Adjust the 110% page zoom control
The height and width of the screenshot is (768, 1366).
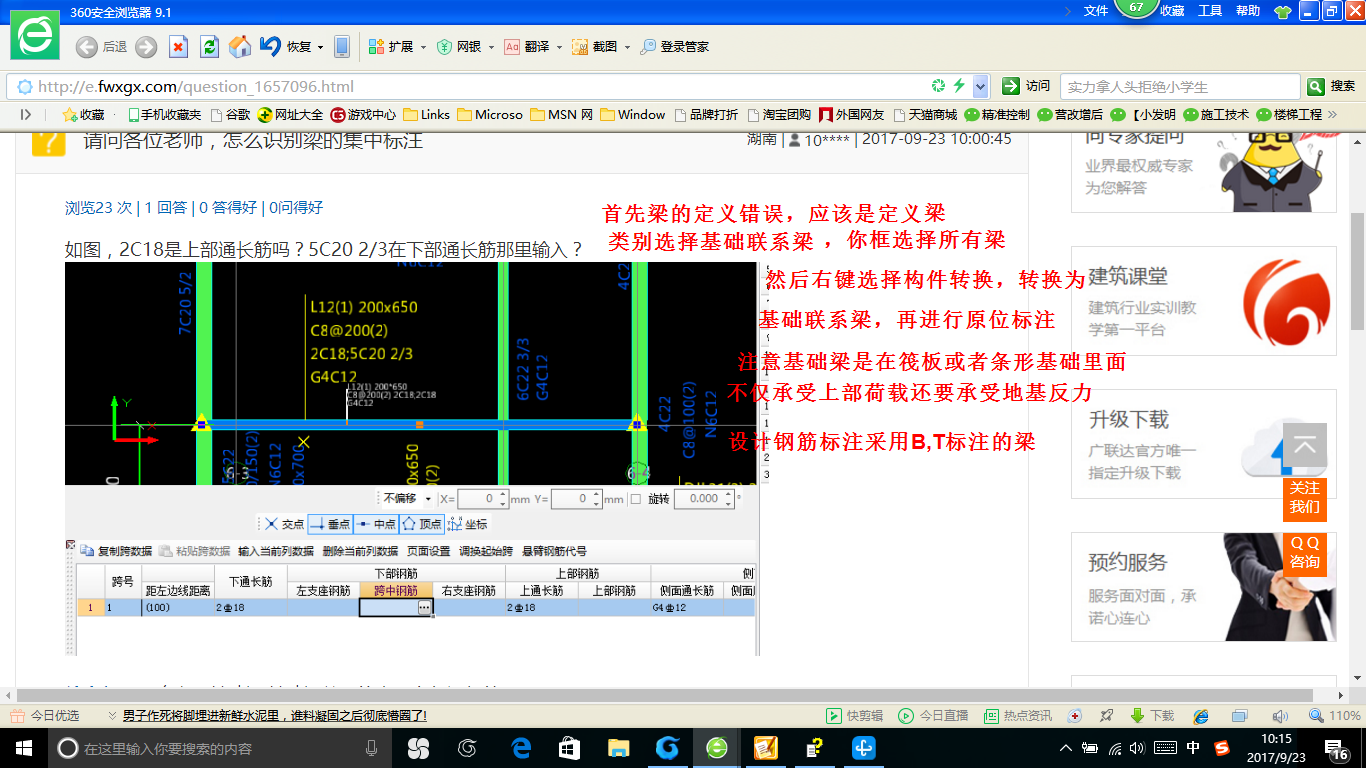click(x=1336, y=716)
